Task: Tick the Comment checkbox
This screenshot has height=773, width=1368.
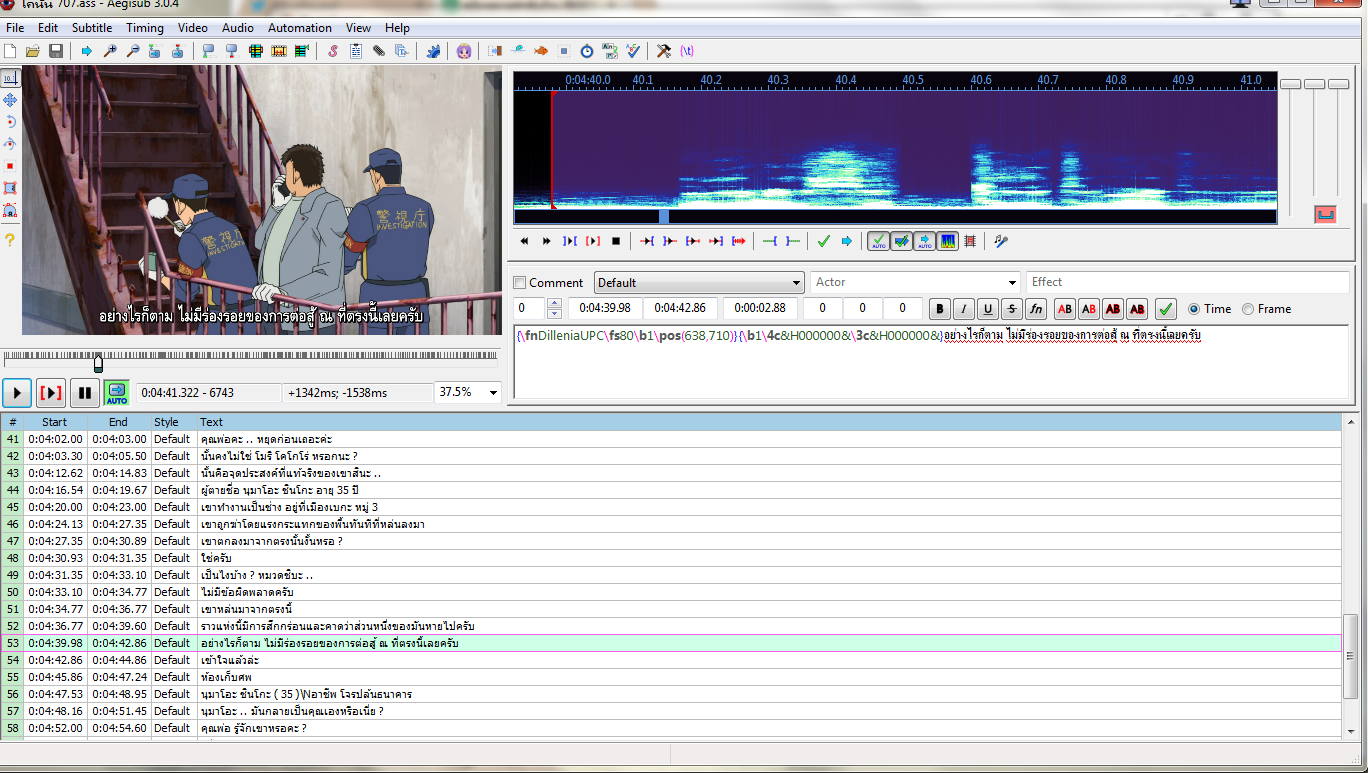Action: pyautogui.click(x=519, y=283)
